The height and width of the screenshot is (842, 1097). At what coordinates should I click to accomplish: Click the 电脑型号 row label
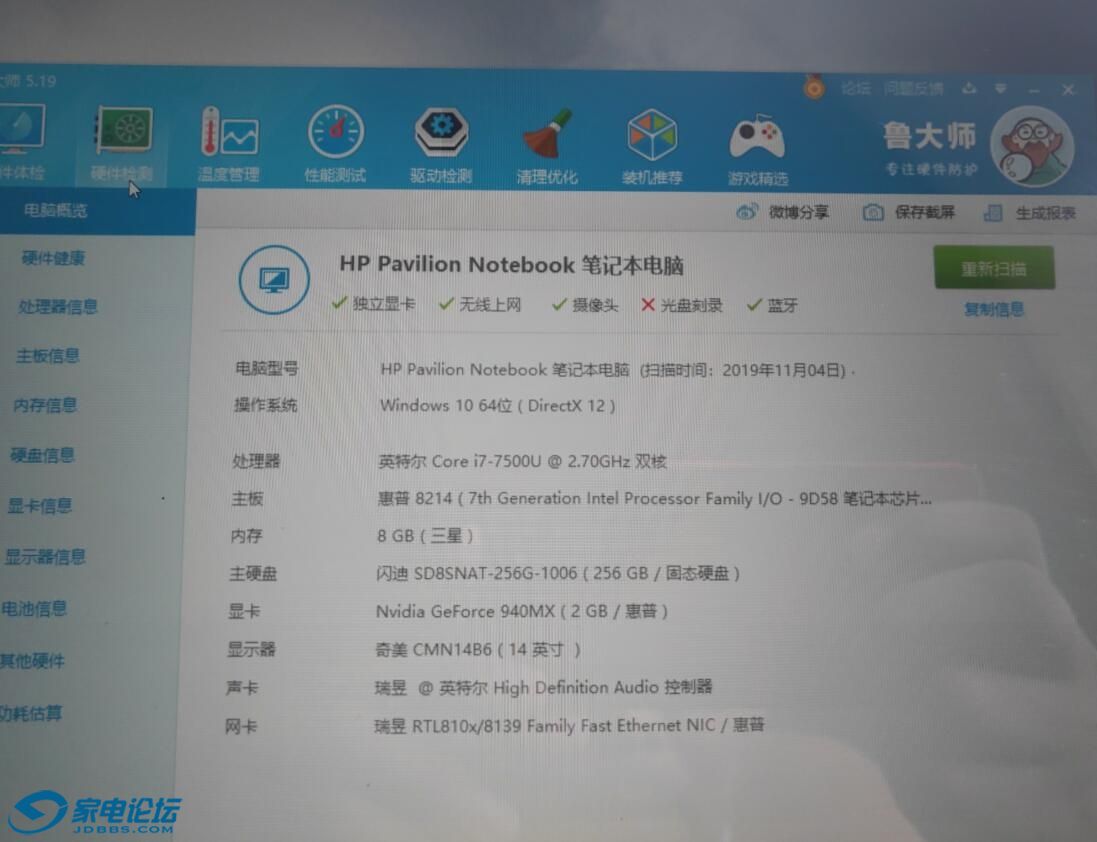pyautogui.click(x=266, y=369)
